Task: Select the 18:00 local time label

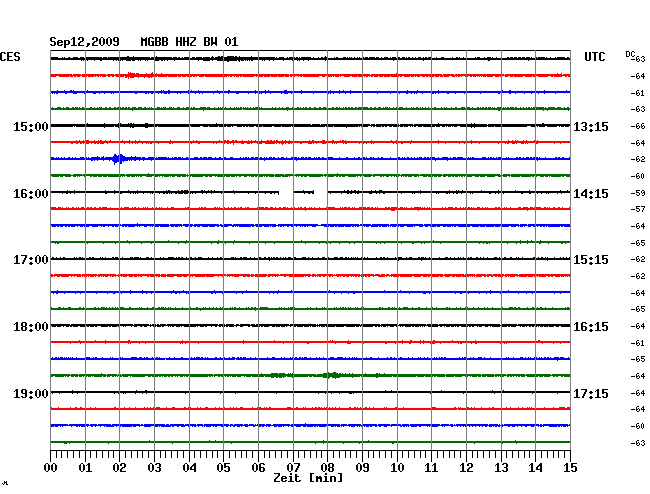Action: click(x=31, y=327)
